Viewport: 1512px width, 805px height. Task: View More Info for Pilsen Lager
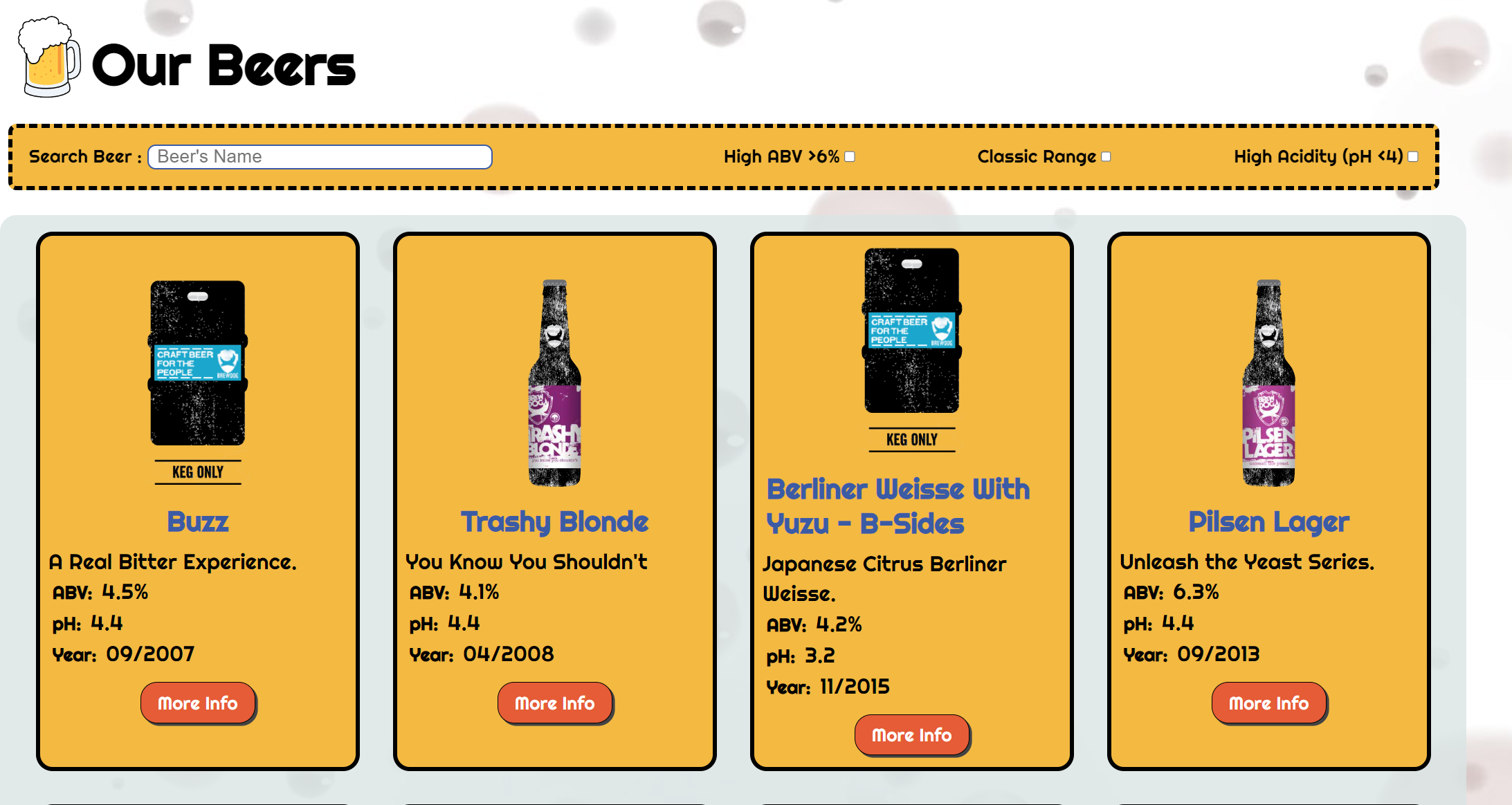[x=1268, y=703]
